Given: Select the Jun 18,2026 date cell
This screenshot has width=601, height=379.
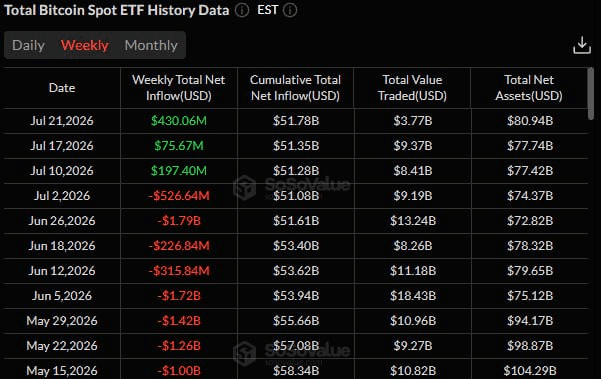Looking at the screenshot, I should coord(62,246).
